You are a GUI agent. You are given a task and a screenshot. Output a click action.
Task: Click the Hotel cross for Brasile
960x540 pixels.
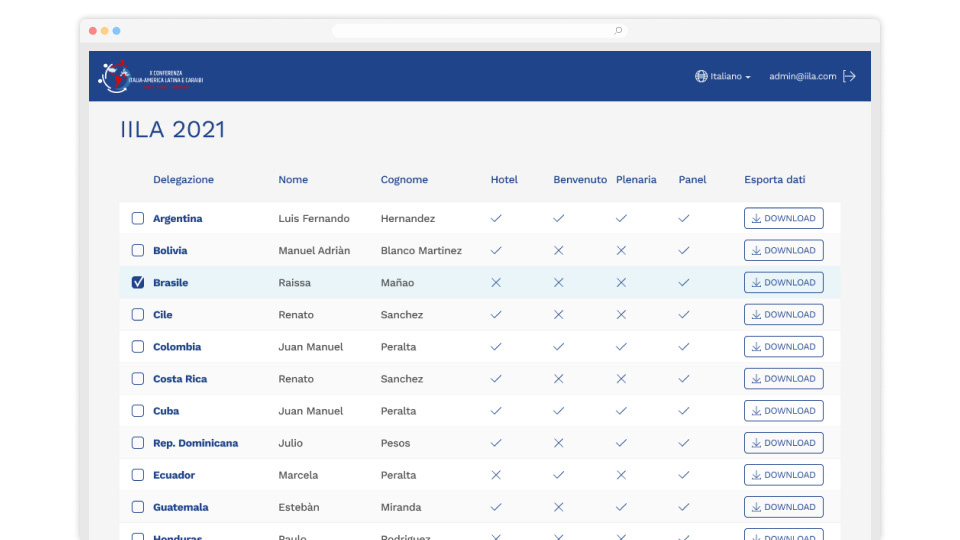(x=496, y=282)
